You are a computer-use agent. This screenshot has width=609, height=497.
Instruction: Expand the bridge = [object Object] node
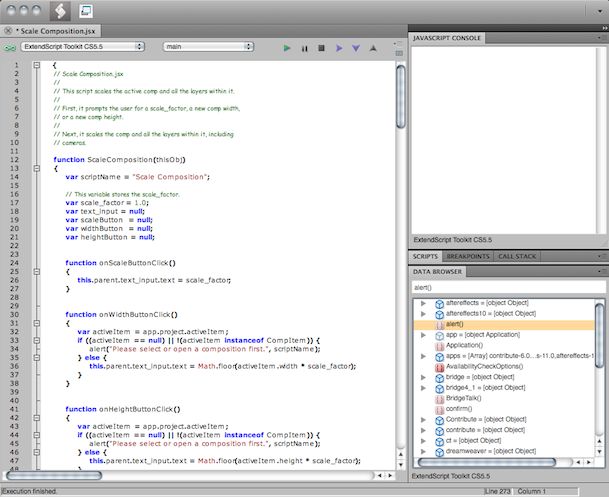pyautogui.click(x=423, y=377)
